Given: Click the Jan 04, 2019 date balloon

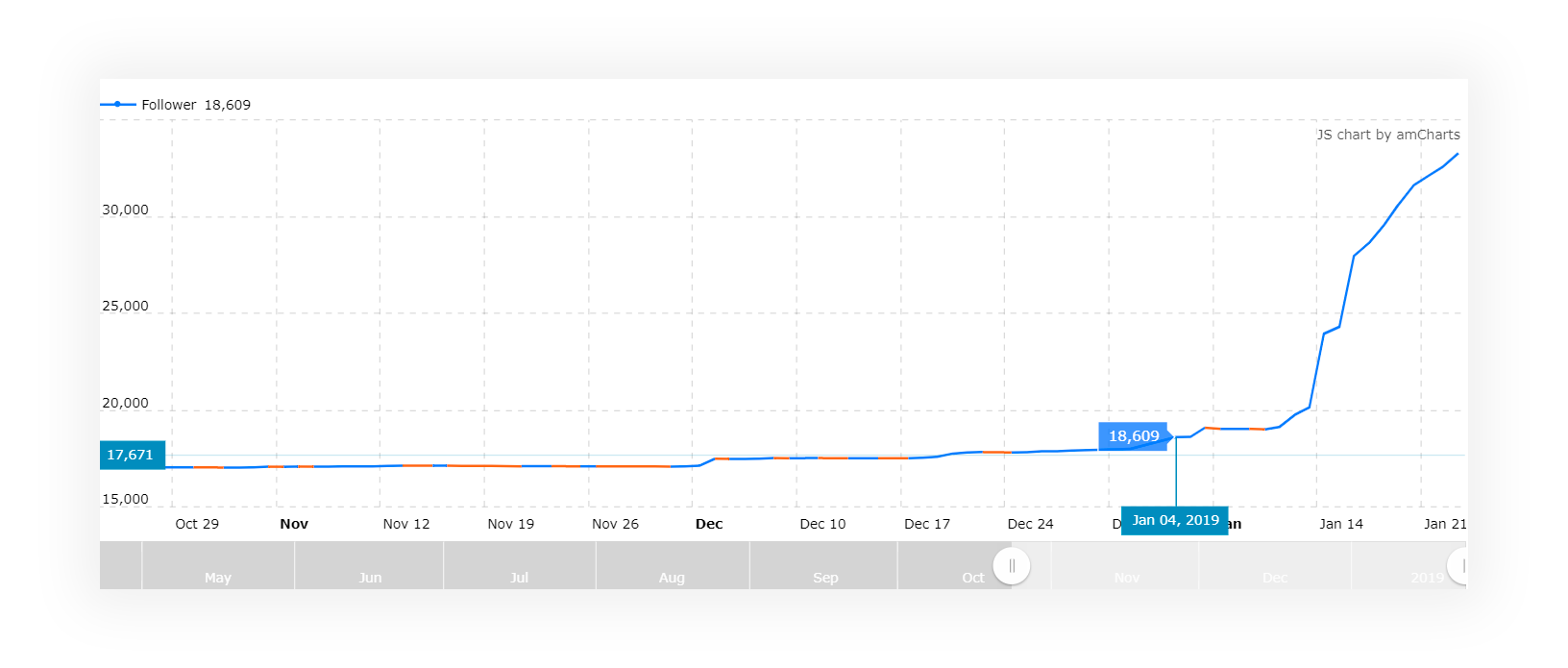Looking at the screenshot, I should (x=1174, y=520).
